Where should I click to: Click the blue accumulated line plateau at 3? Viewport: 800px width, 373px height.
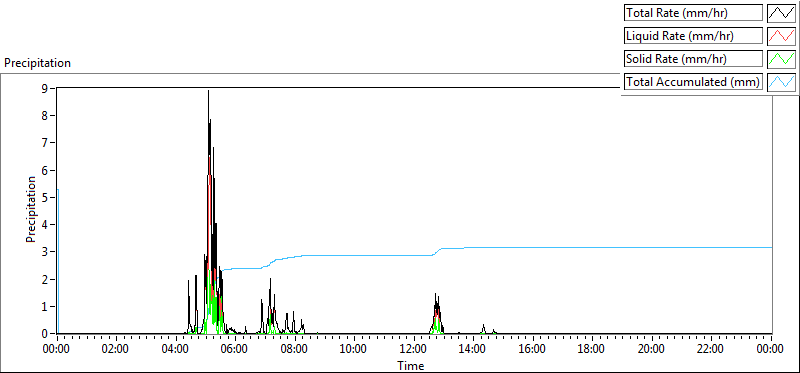612,247
